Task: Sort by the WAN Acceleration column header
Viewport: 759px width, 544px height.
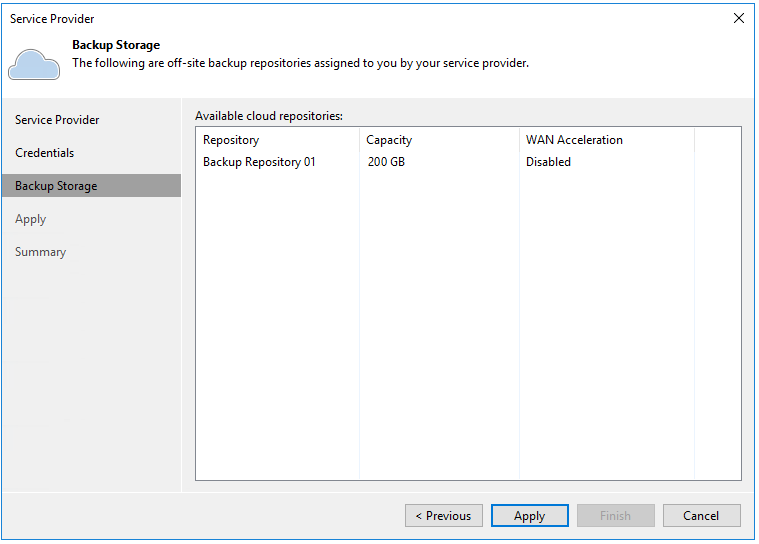Action: (x=574, y=140)
